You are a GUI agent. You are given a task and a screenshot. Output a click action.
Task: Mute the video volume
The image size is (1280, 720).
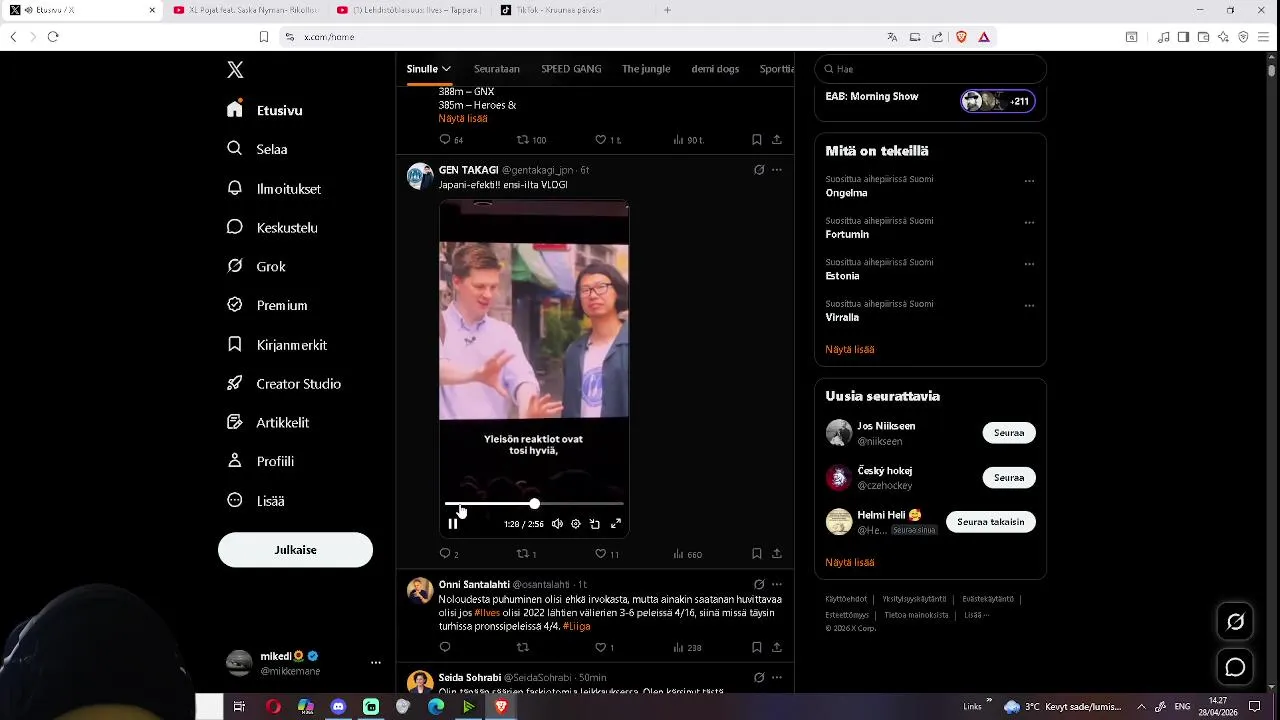click(557, 524)
